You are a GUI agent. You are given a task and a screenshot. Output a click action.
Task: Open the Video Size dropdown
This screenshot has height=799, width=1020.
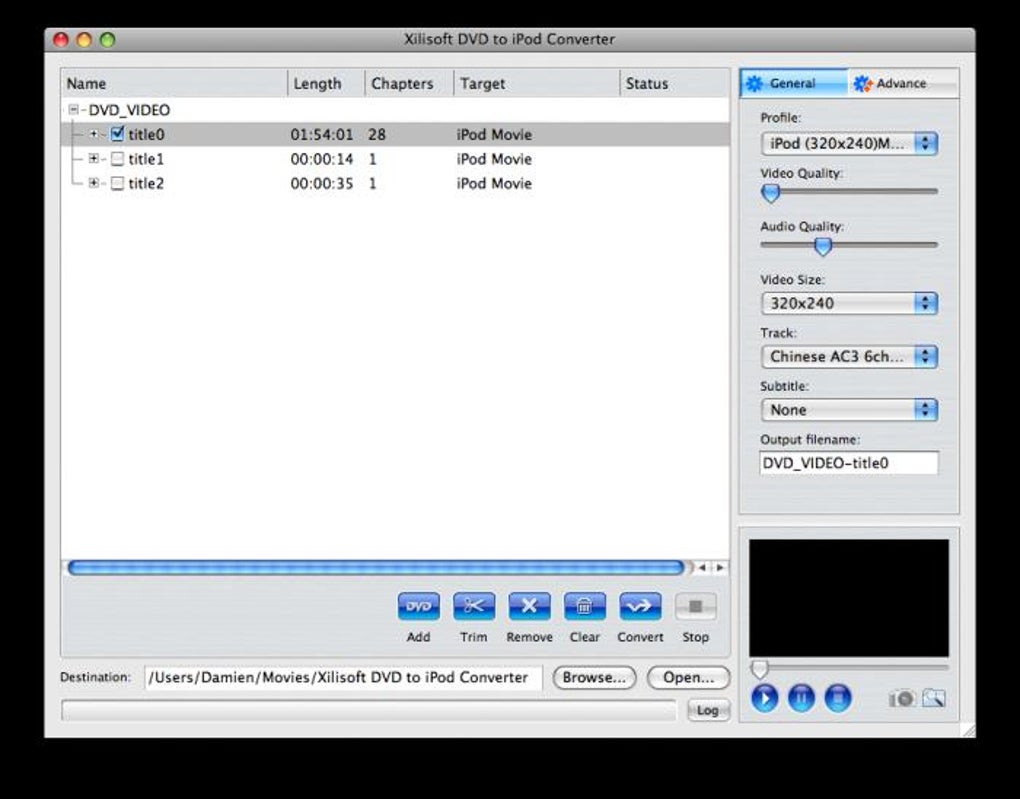(x=849, y=303)
